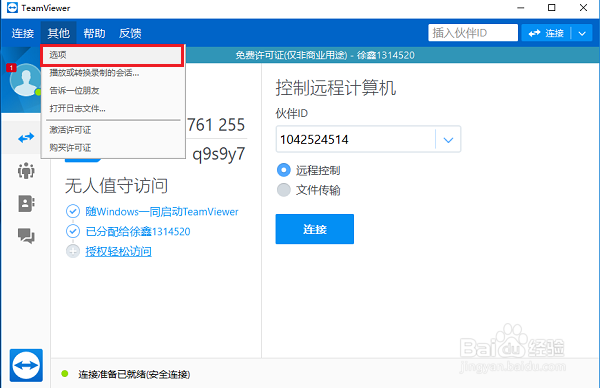Open the Remote Control sidebar tab arrows icon
The image size is (600, 388).
click(x=26, y=137)
